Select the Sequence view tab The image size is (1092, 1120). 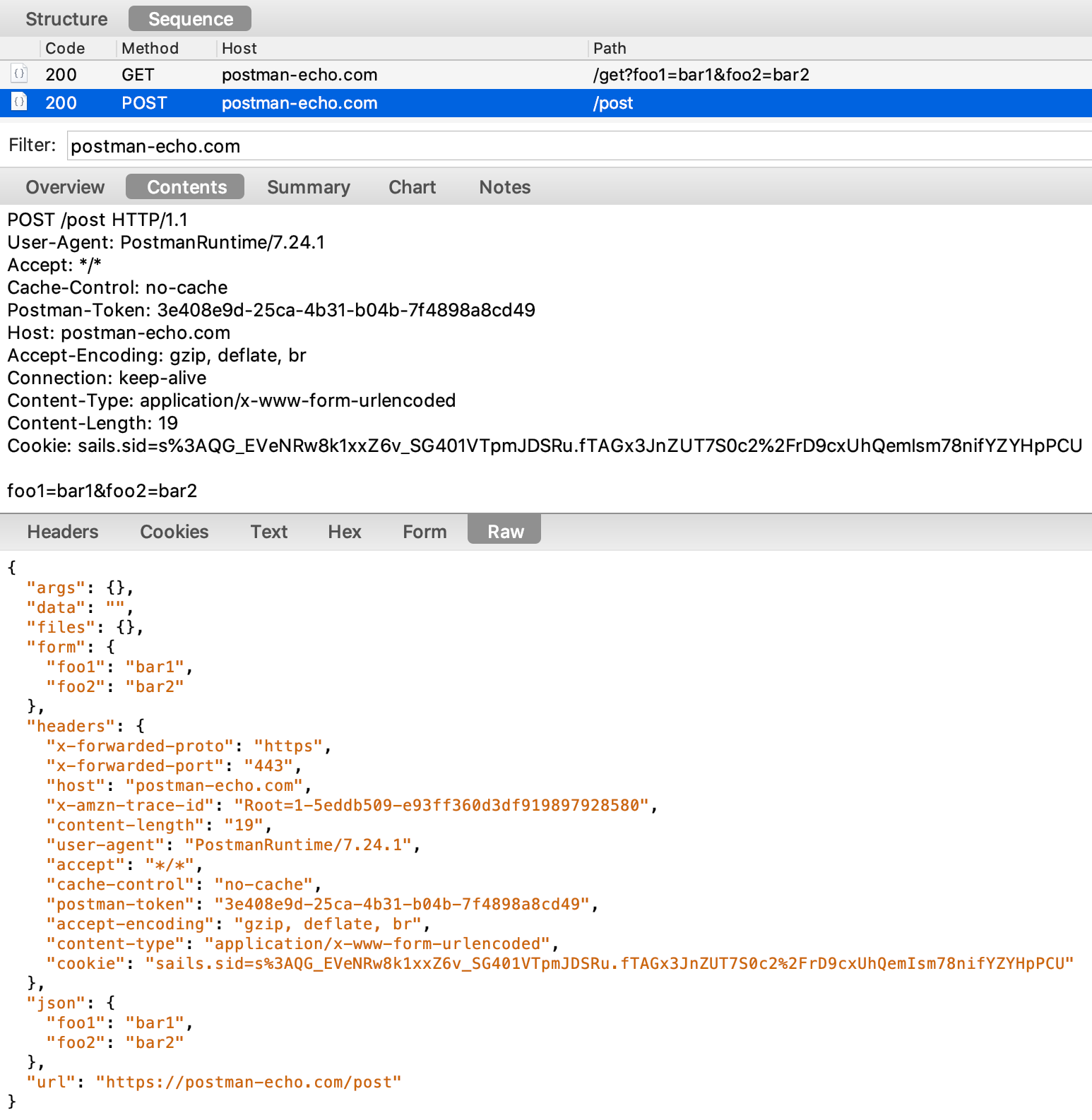click(x=191, y=19)
